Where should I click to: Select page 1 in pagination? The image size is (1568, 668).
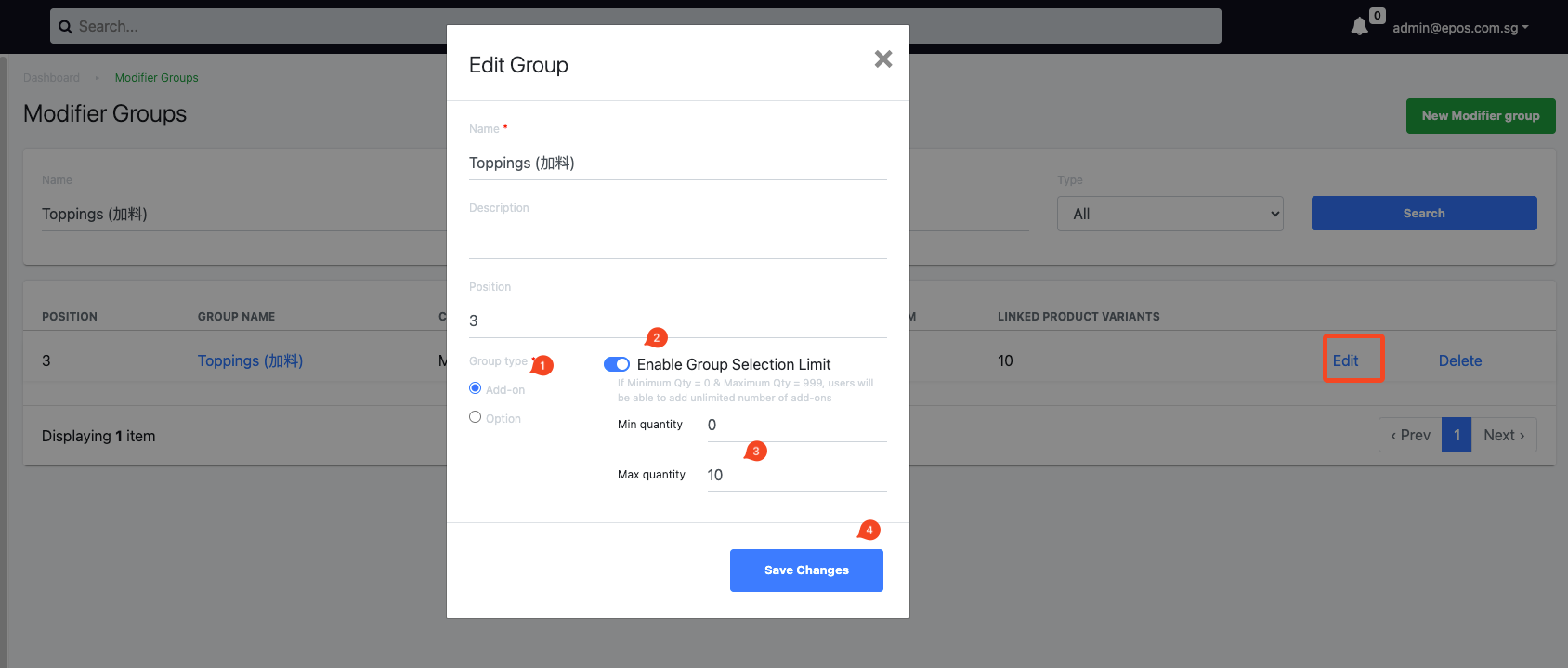(x=1457, y=435)
